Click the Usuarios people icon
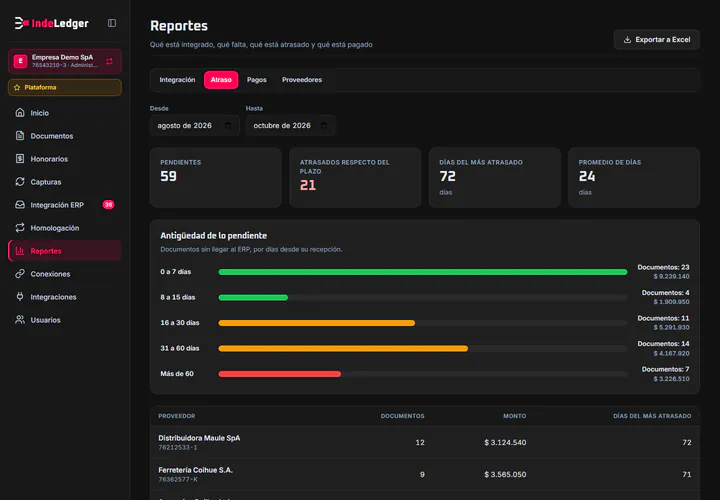 pos(20,320)
